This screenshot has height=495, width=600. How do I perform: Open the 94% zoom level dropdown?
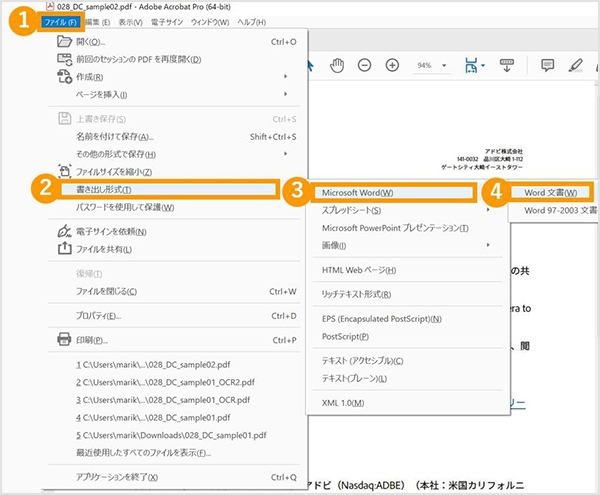point(444,65)
